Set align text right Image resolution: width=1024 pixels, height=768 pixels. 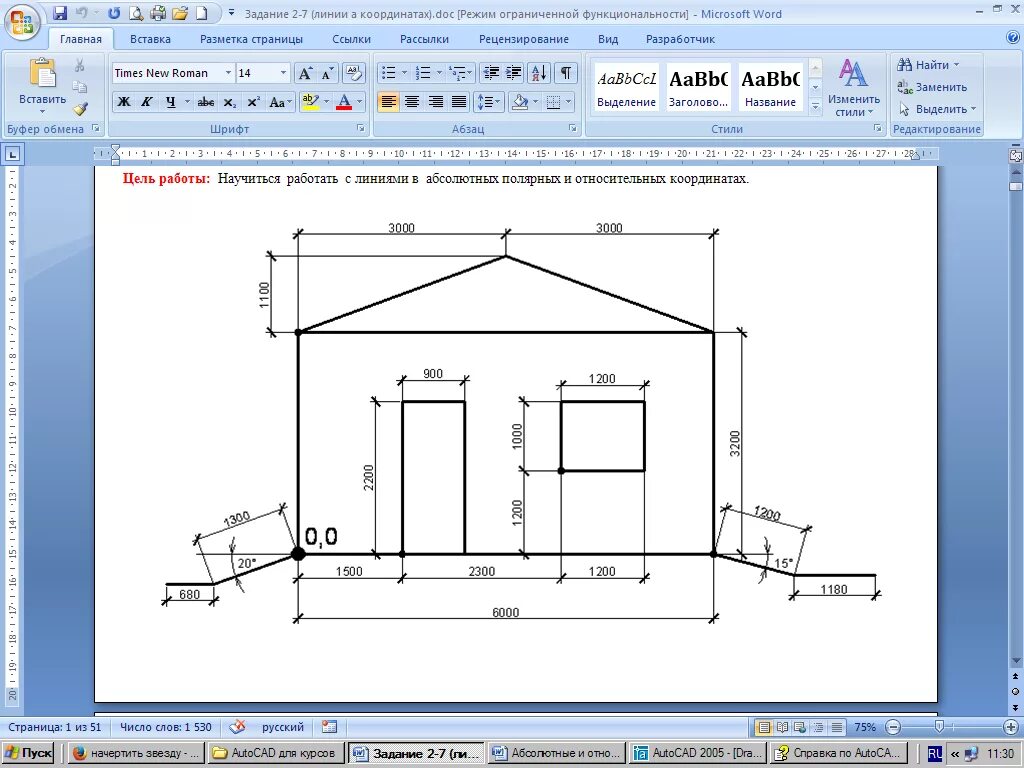coord(436,102)
